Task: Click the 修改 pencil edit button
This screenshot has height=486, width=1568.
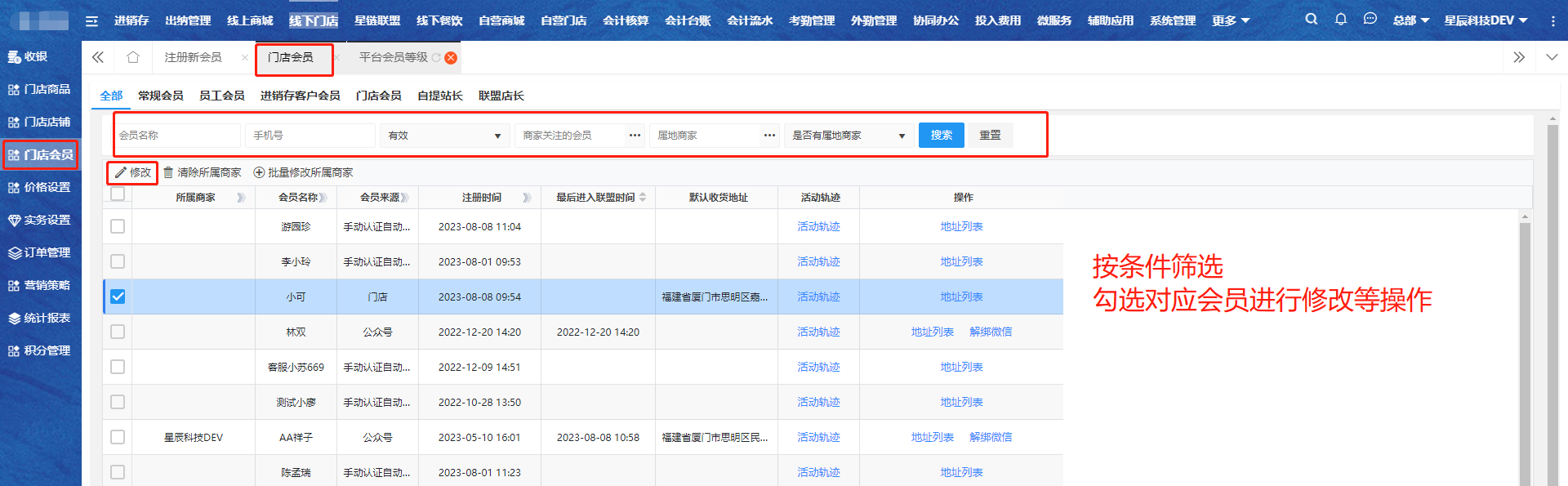Action: click(x=132, y=172)
